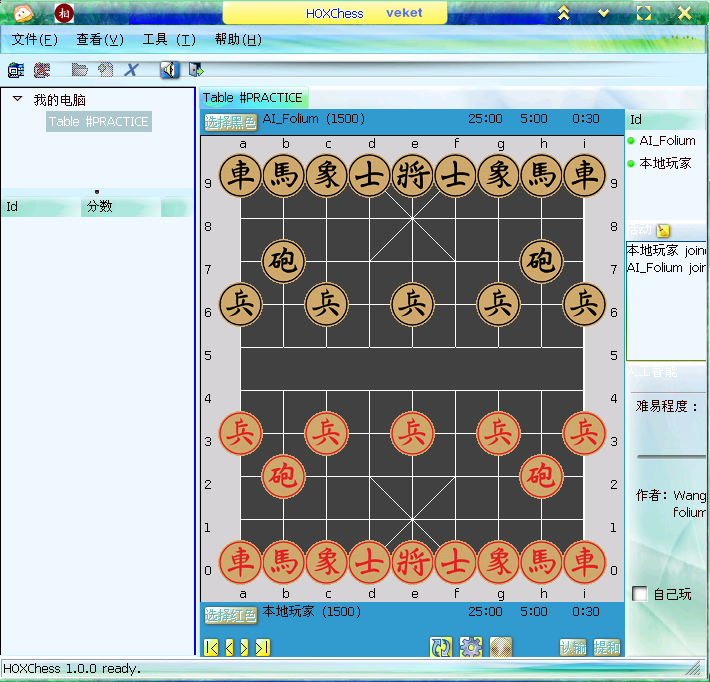Select AI_Folium in player list
Viewport: 710px width, 682px height.
click(x=667, y=140)
